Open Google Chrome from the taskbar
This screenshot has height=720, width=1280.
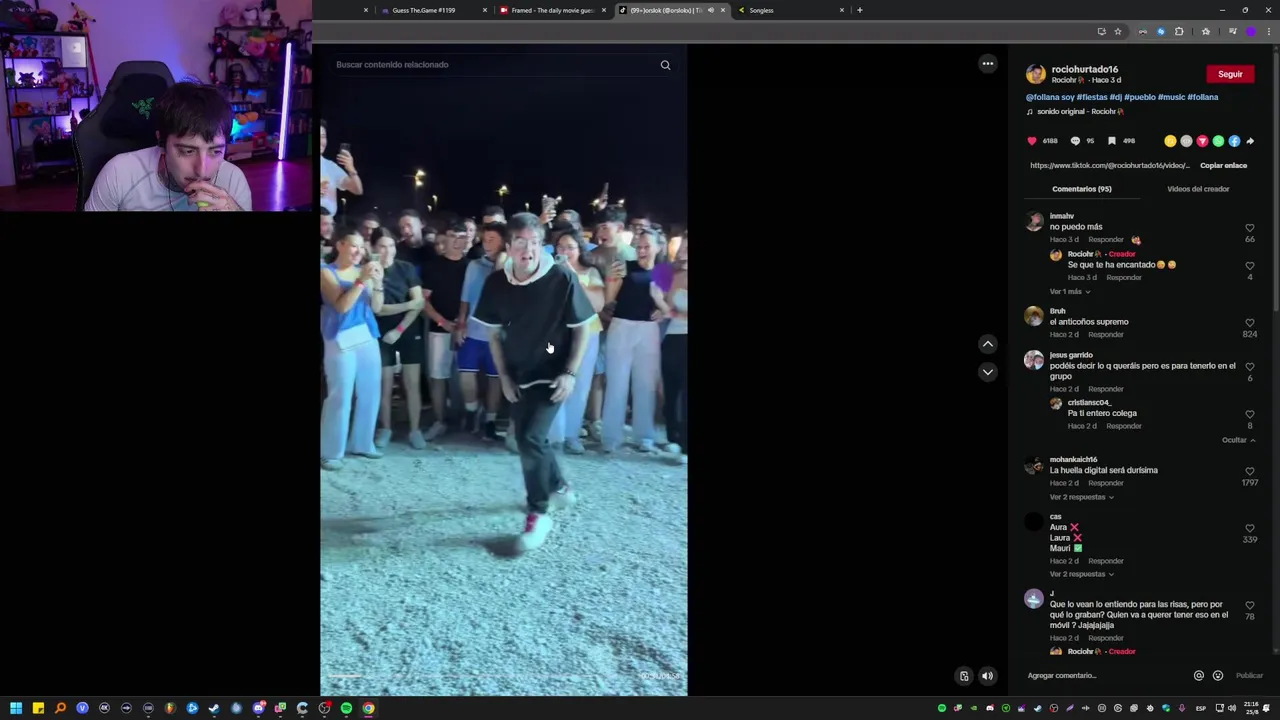(x=368, y=708)
